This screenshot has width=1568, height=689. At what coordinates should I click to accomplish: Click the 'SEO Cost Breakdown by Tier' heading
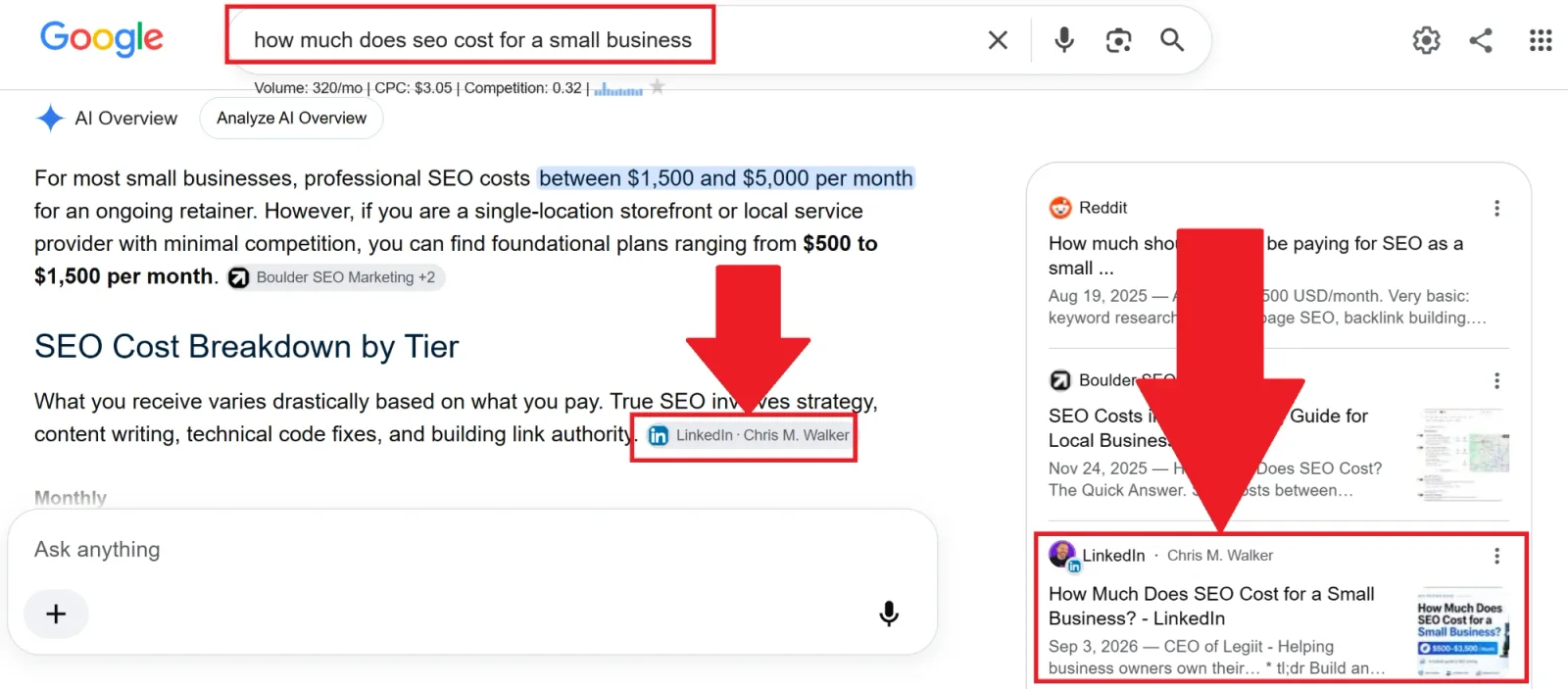coord(246,347)
